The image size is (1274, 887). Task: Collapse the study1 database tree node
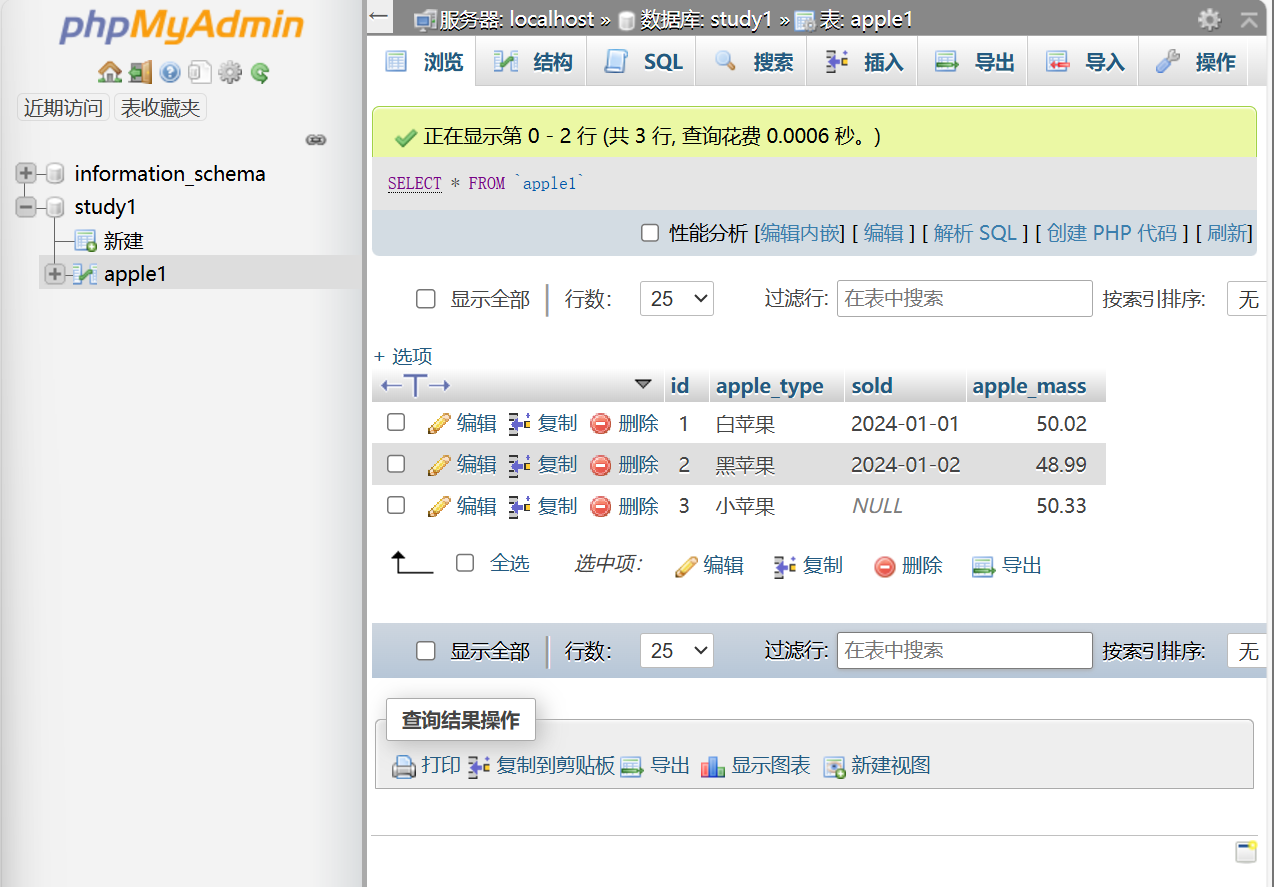(26, 207)
